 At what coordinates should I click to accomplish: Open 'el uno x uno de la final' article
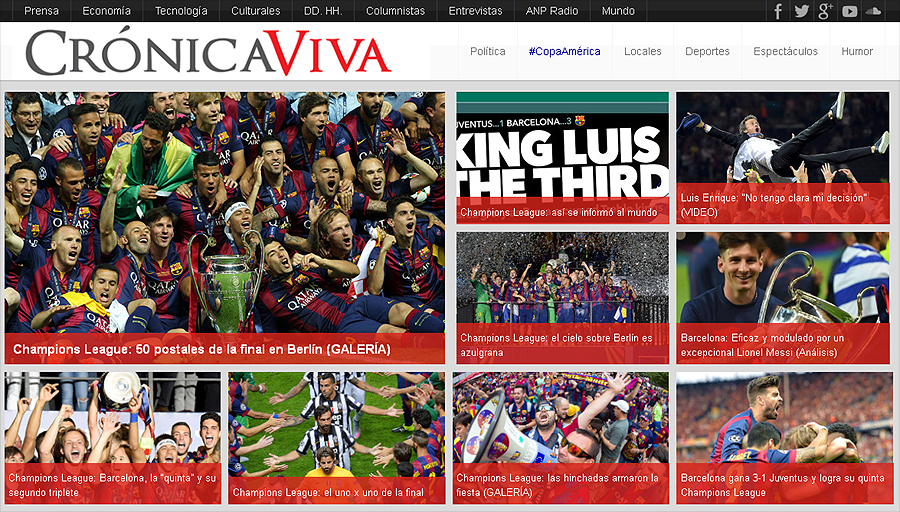(x=328, y=492)
